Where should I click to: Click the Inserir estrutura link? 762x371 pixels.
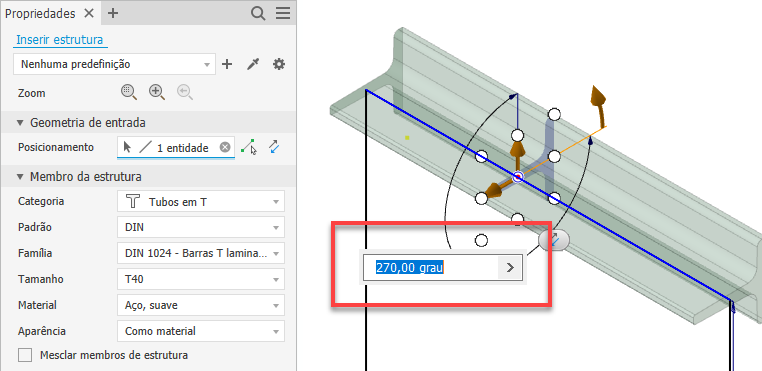point(60,40)
